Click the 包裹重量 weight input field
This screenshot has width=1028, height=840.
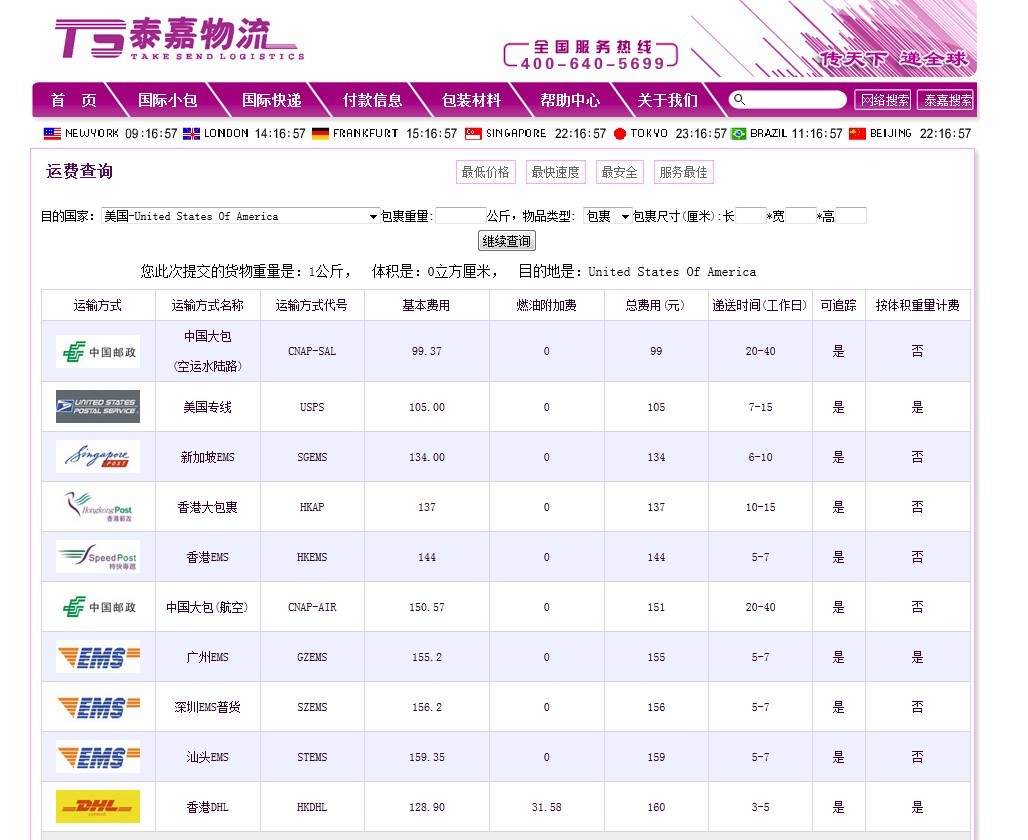[460, 216]
